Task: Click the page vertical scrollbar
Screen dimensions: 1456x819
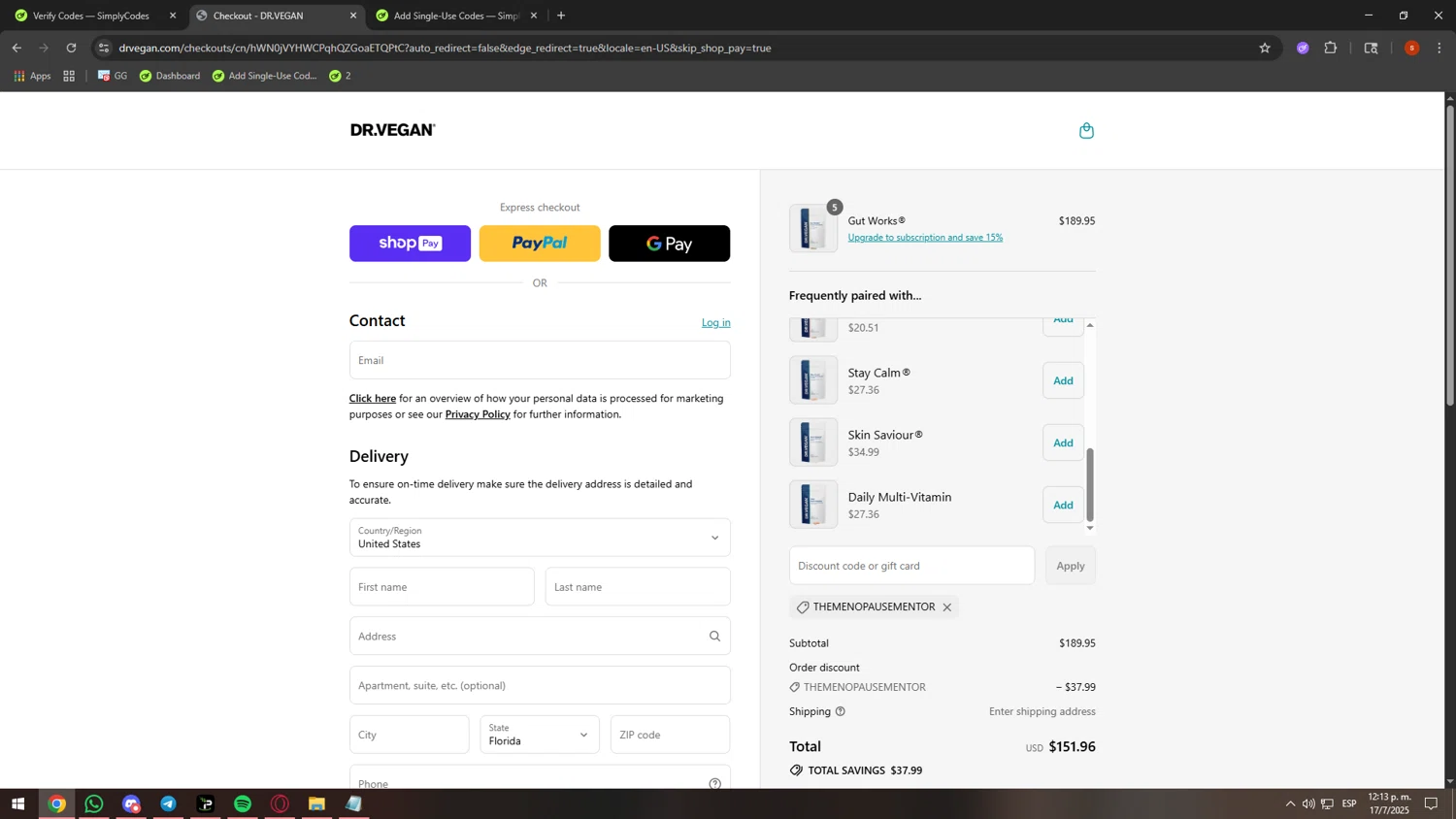Action: point(1450,254)
